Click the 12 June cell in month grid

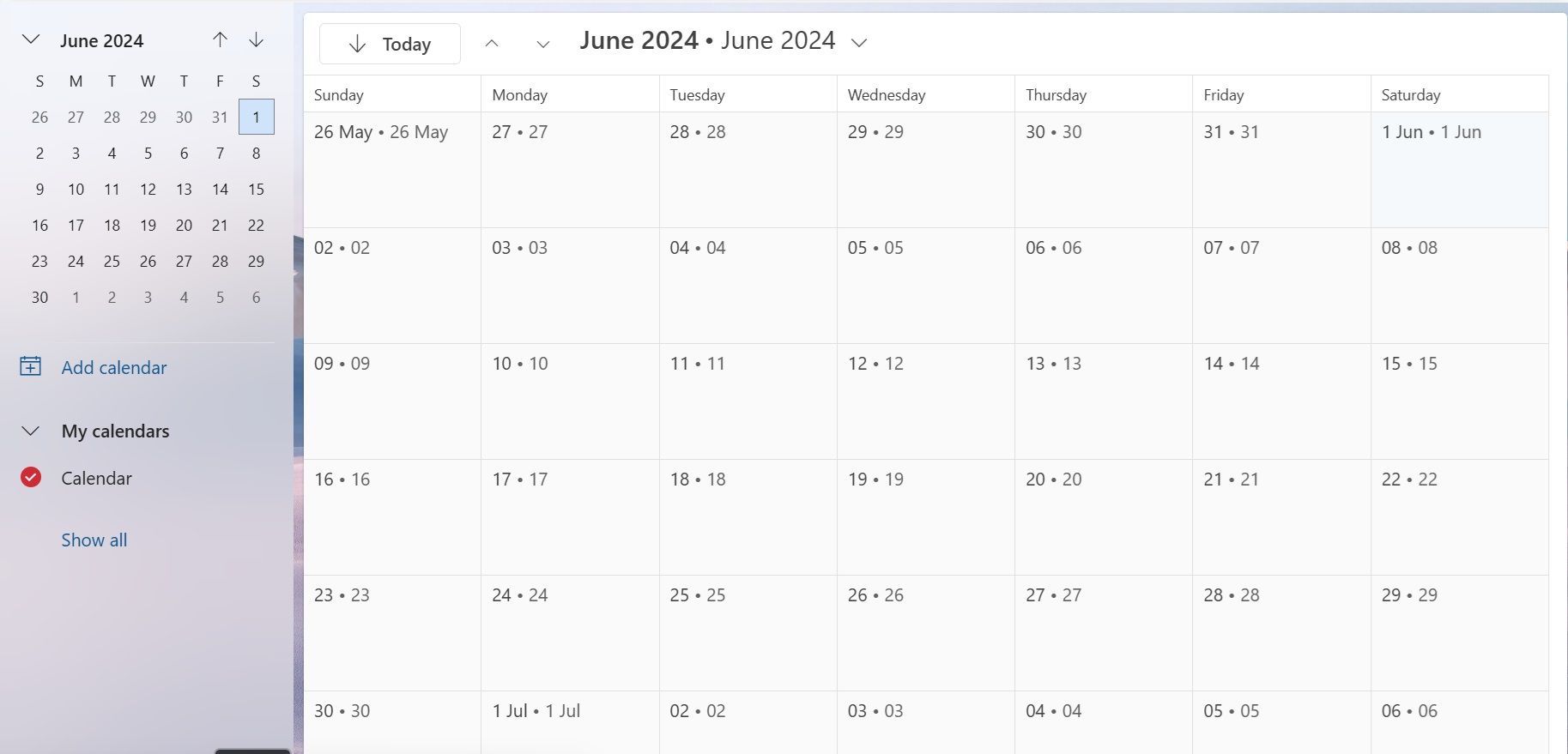coord(925,401)
